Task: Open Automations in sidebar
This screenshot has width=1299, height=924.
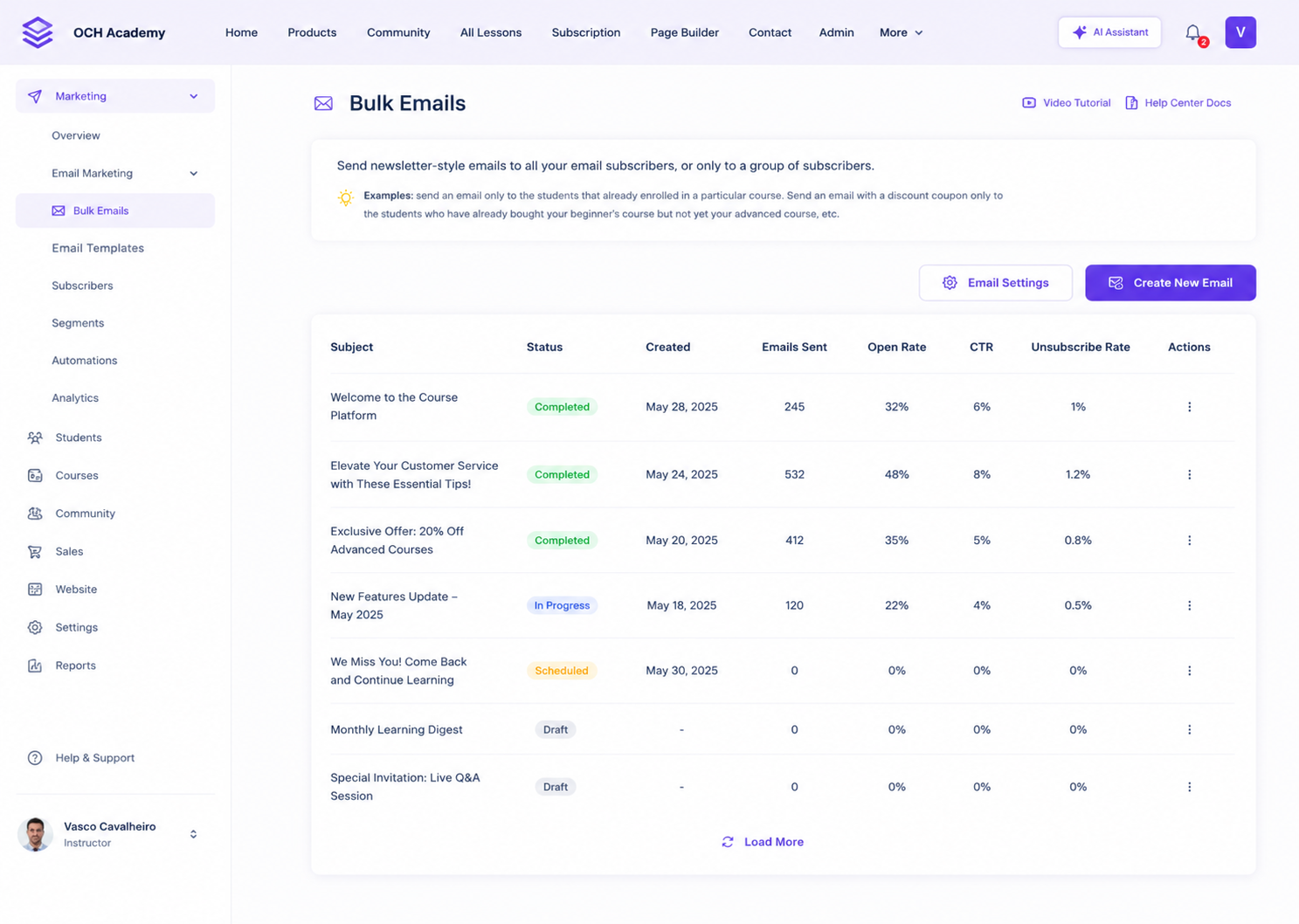Action: point(85,361)
